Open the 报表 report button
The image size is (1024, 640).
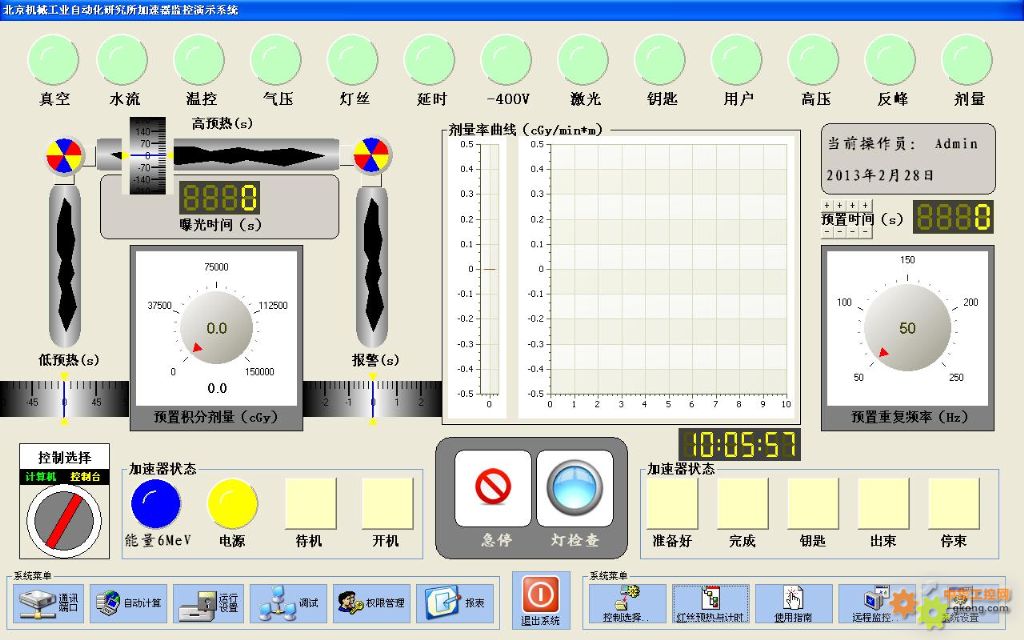tap(455, 603)
